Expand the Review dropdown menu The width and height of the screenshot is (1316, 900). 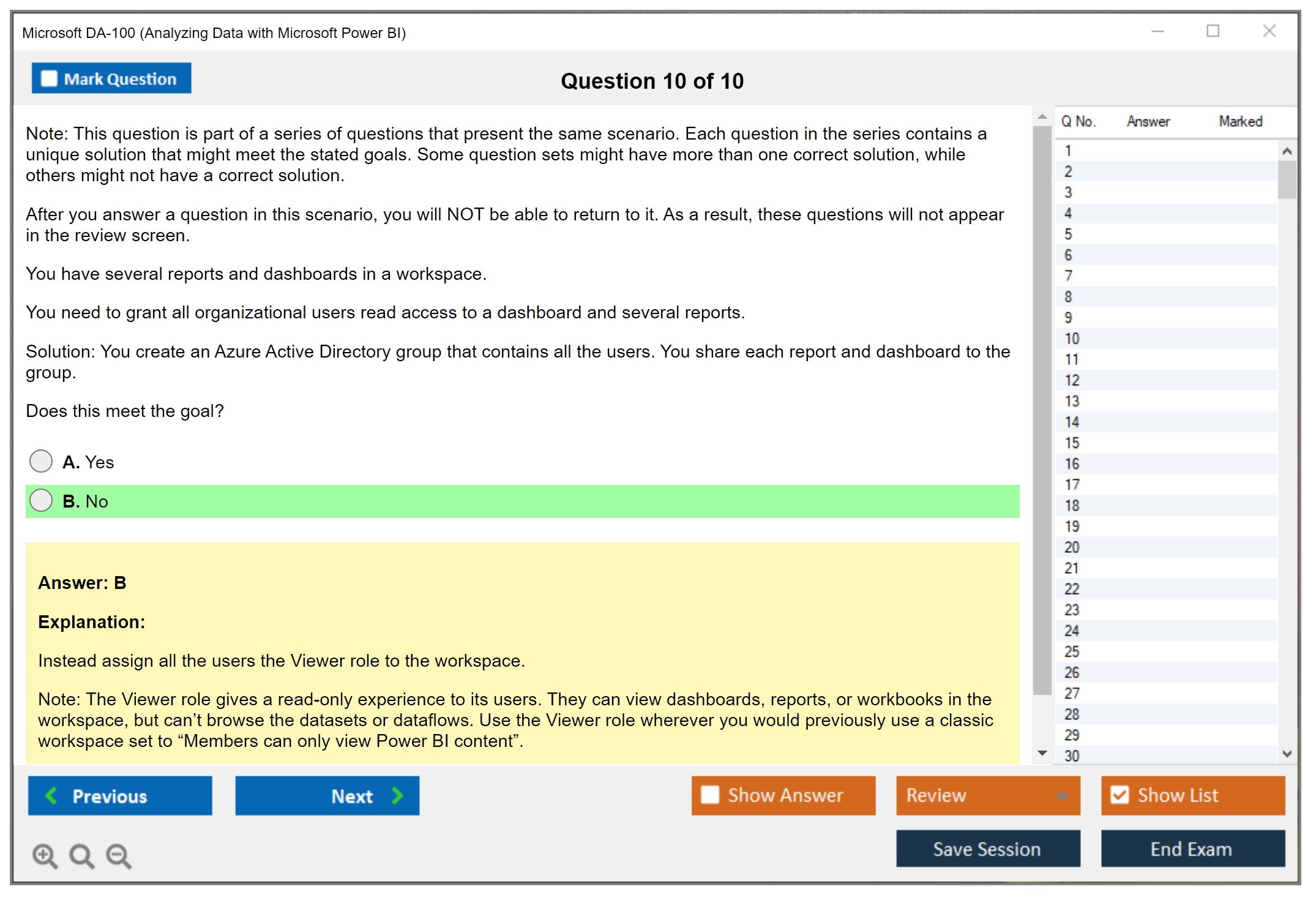tap(1062, 795)
